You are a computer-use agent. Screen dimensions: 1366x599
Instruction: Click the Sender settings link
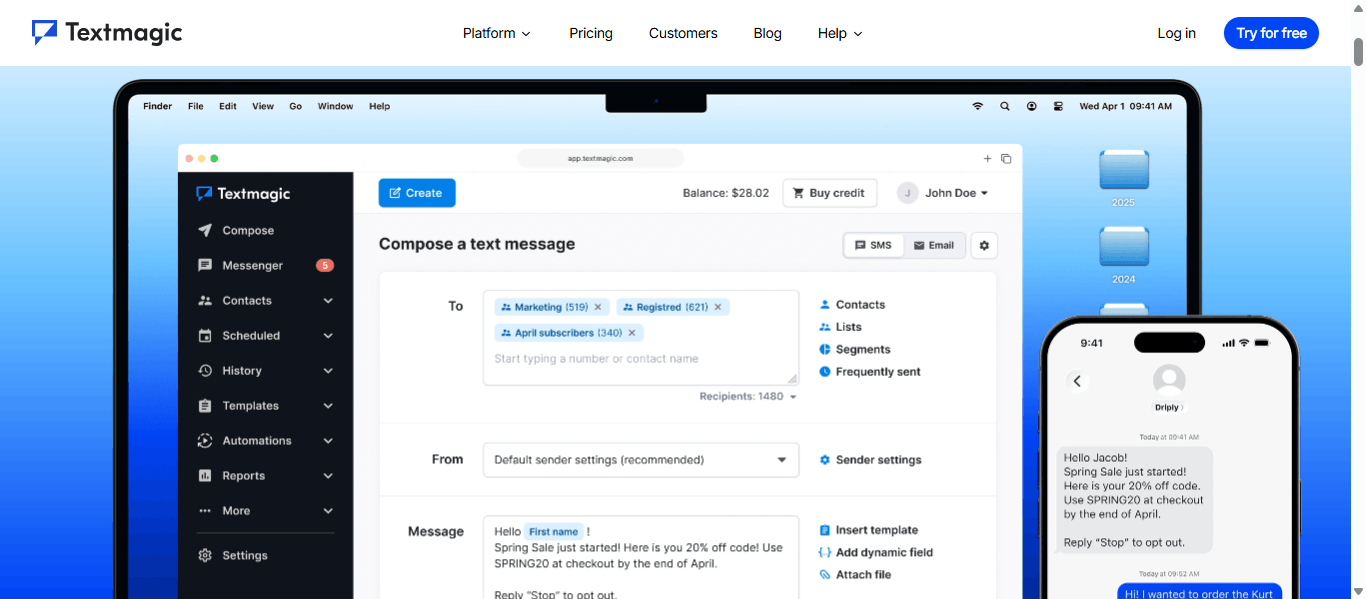tap(870, 460)
